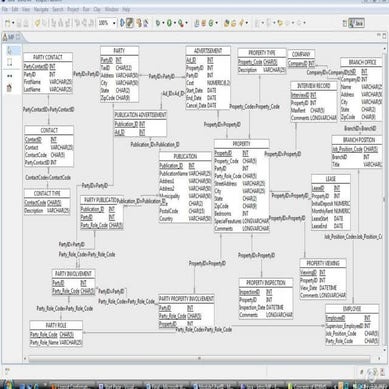The image size is (389, 389).
Task: Select the PARTY table header
Action: click(119, 51)
